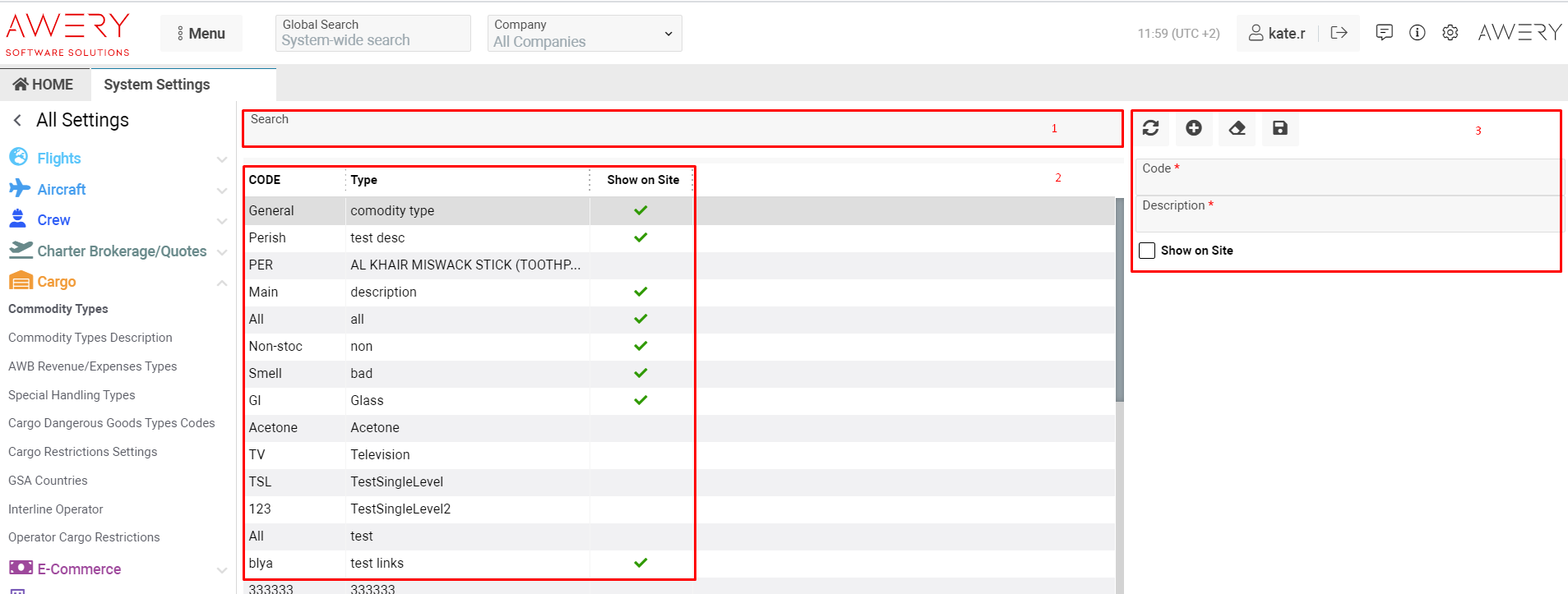Click the logout icon next to kate.r
The image size is (1568, 594).
tap(1339, 33)
